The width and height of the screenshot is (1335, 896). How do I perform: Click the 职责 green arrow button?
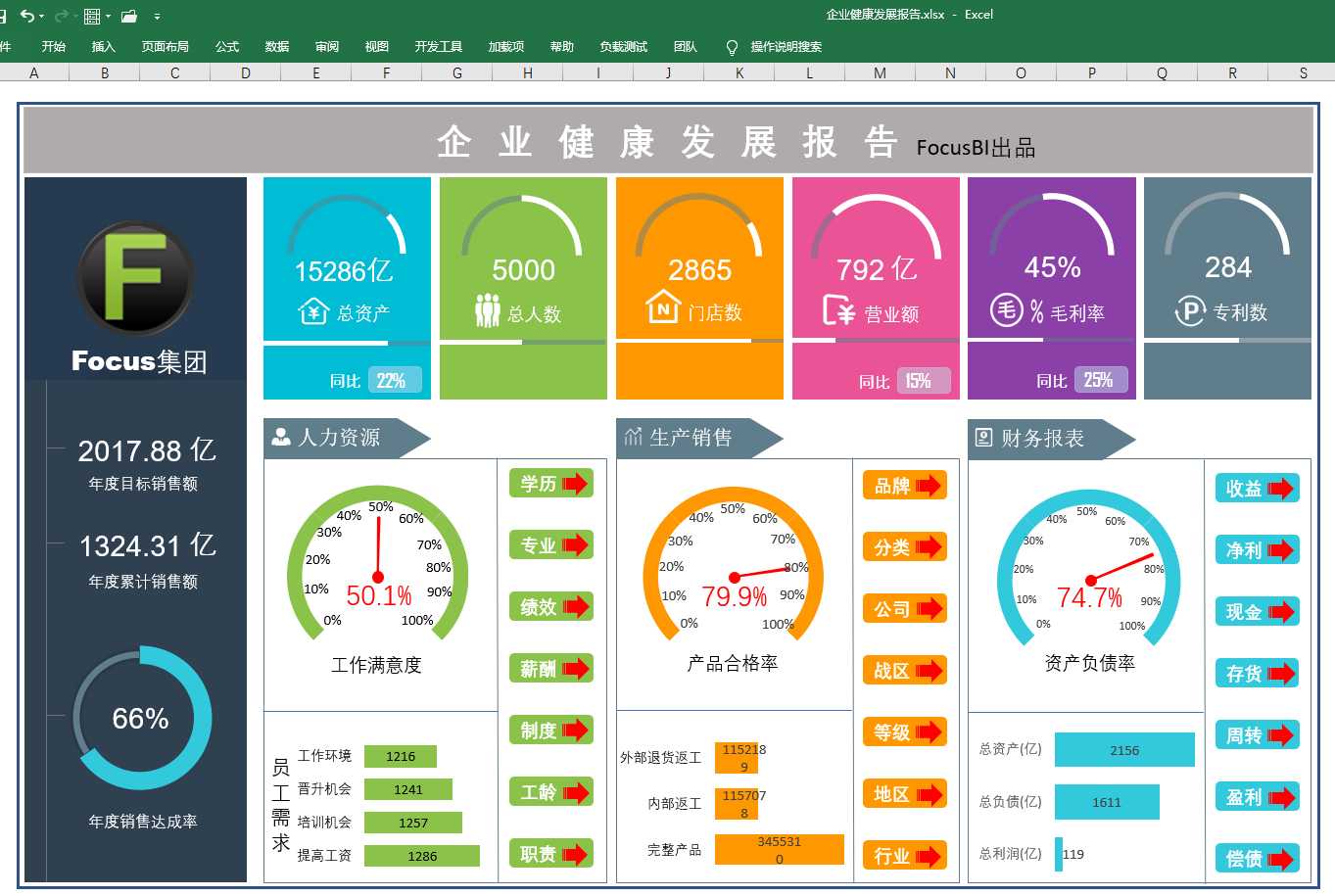[x=551, y=853]
